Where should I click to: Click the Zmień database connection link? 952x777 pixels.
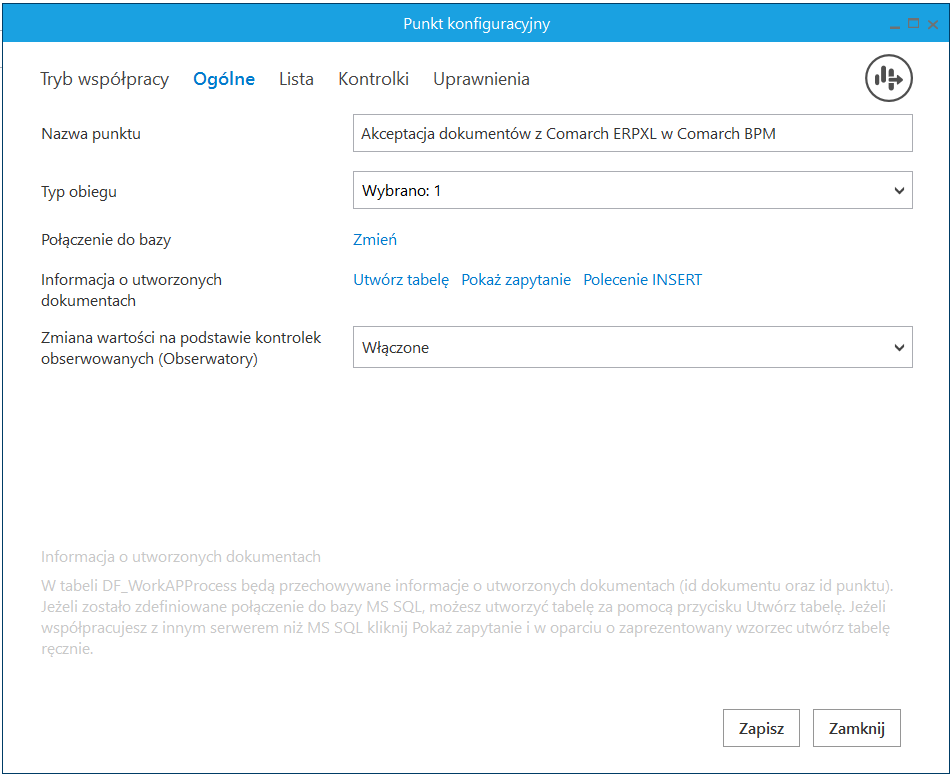point(375,239)
